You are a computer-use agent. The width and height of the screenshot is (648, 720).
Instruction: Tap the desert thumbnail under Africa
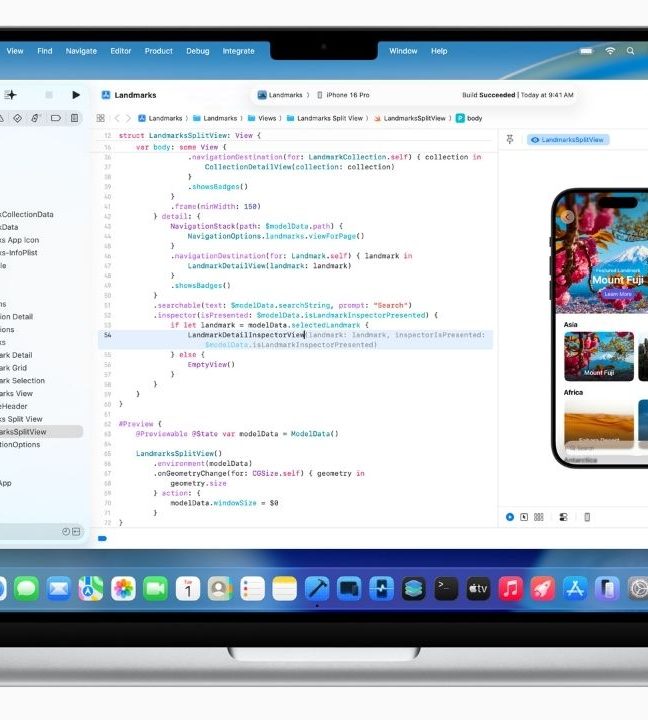coord(599,423)
